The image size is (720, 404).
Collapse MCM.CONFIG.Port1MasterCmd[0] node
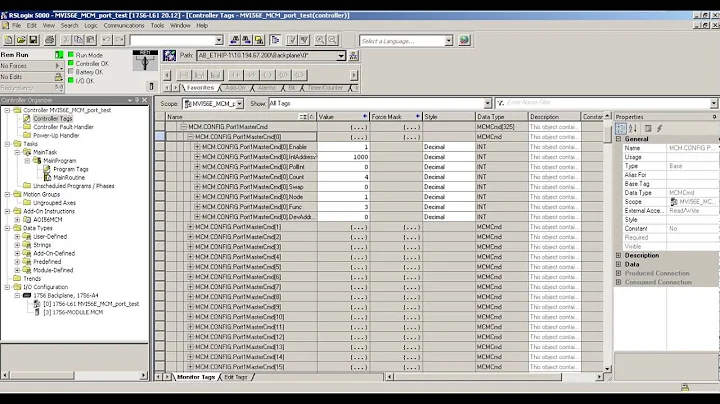[190, 137]
